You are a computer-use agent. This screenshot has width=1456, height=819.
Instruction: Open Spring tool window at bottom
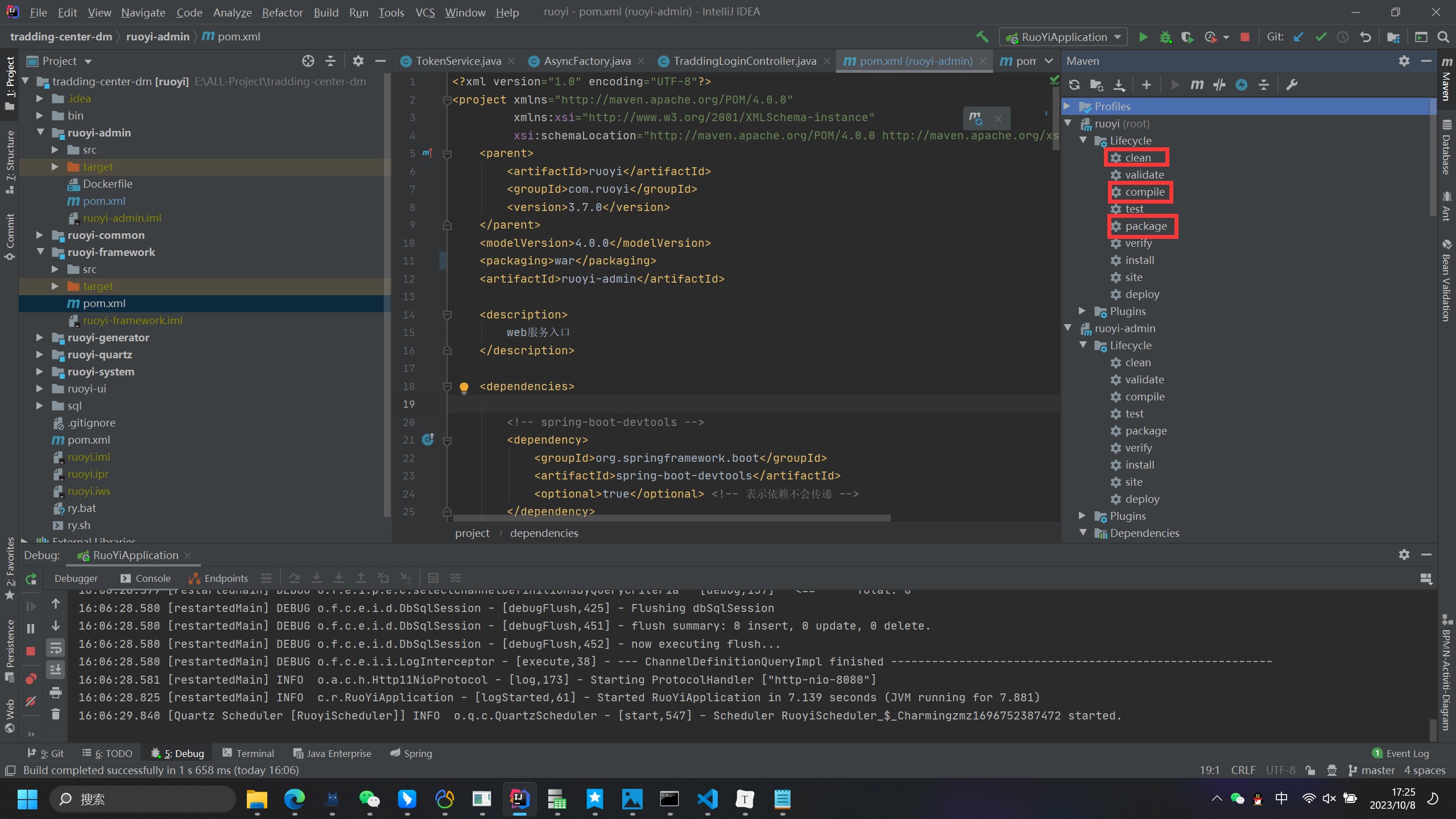411,753
